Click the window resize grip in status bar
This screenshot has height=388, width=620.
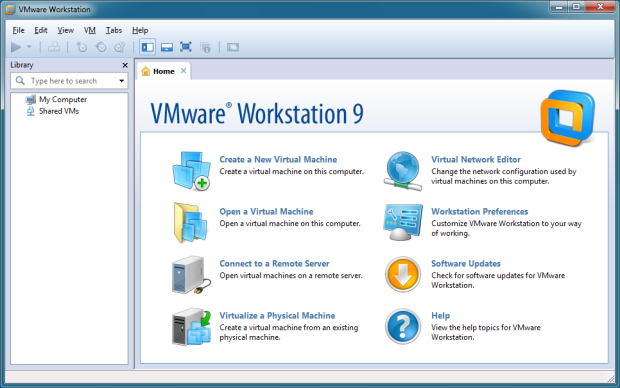(611, 379)
